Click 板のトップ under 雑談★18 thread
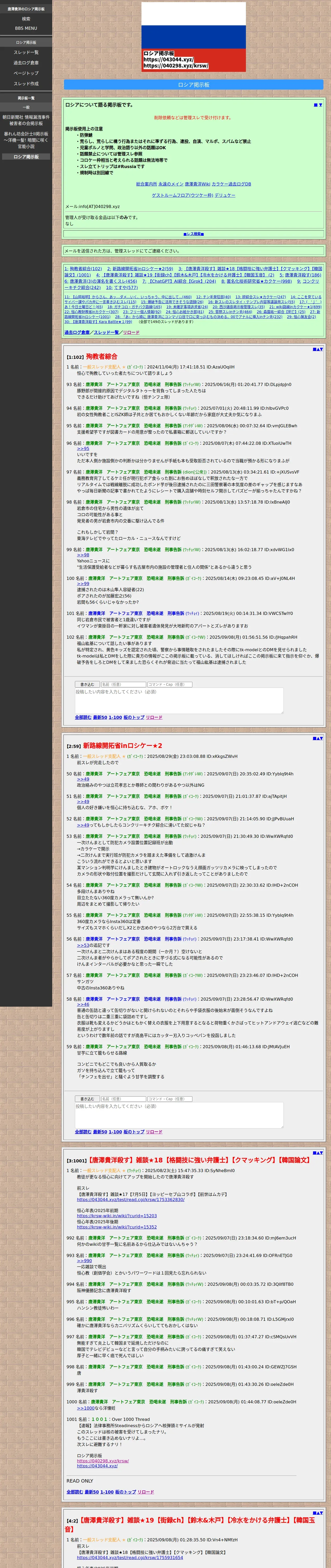Image resolution: width=331 pixels, height=1568 pixels. coord(126,1492)
